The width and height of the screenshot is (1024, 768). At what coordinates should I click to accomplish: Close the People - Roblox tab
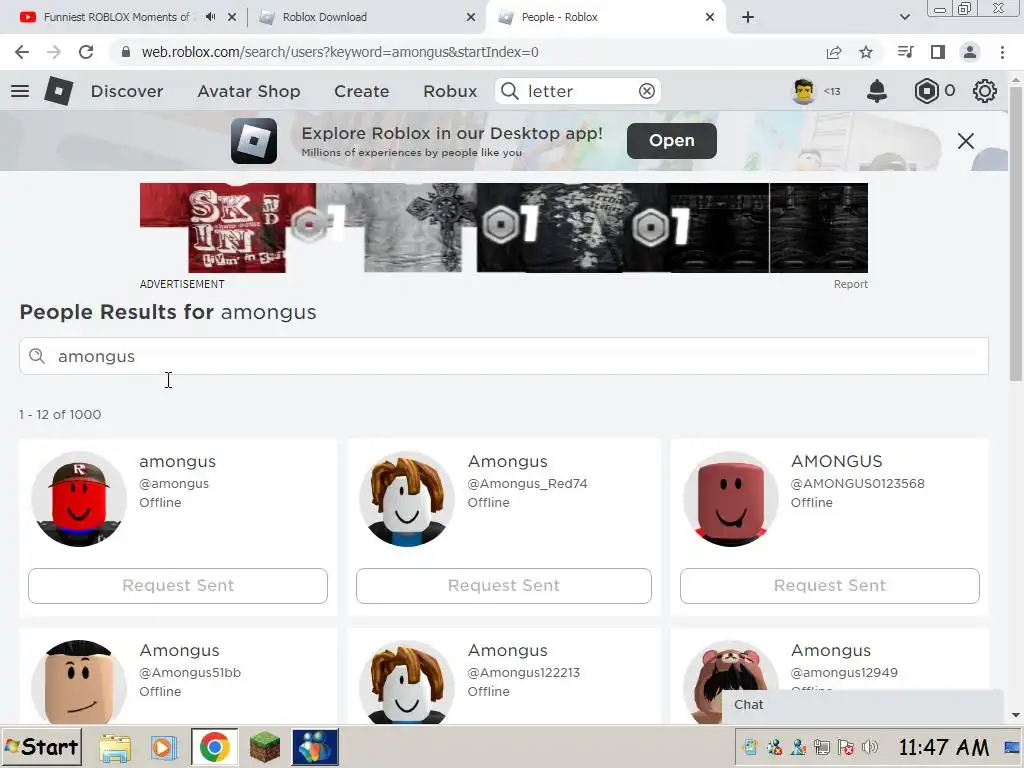click(x=710, y=17)
